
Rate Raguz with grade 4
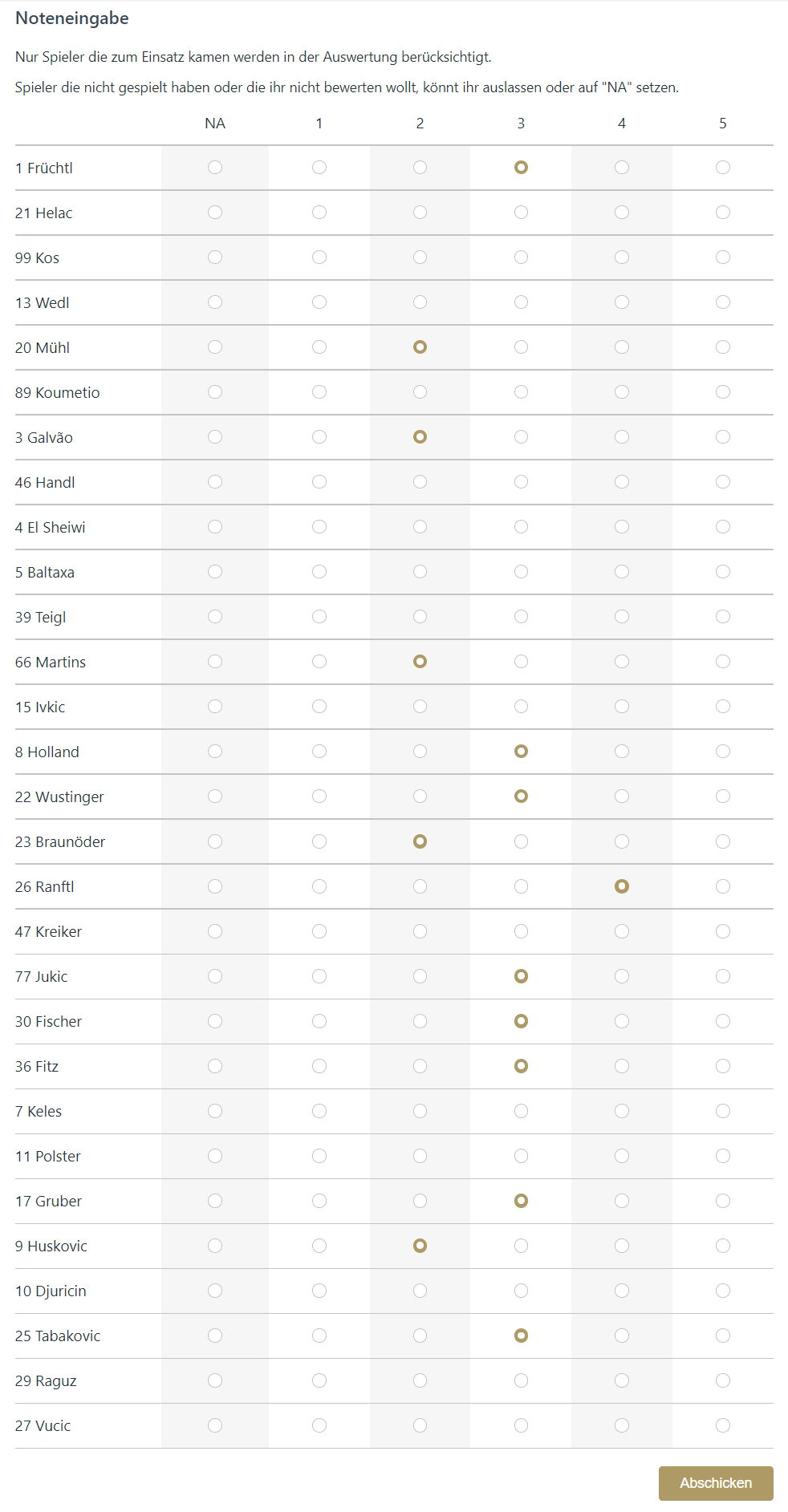pyautogui.click(x=622, y=1380)
